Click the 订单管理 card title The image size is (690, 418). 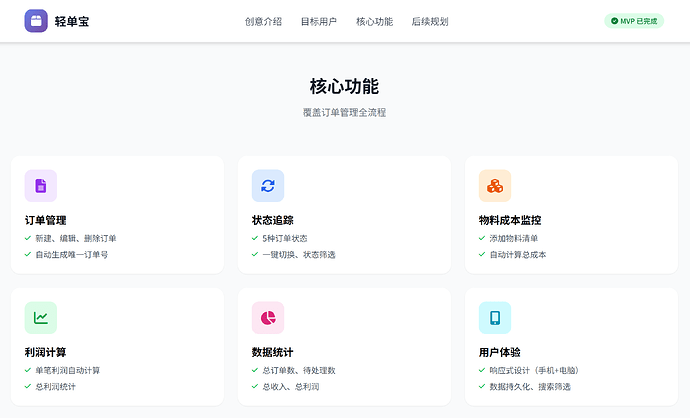tap(45, 220)
